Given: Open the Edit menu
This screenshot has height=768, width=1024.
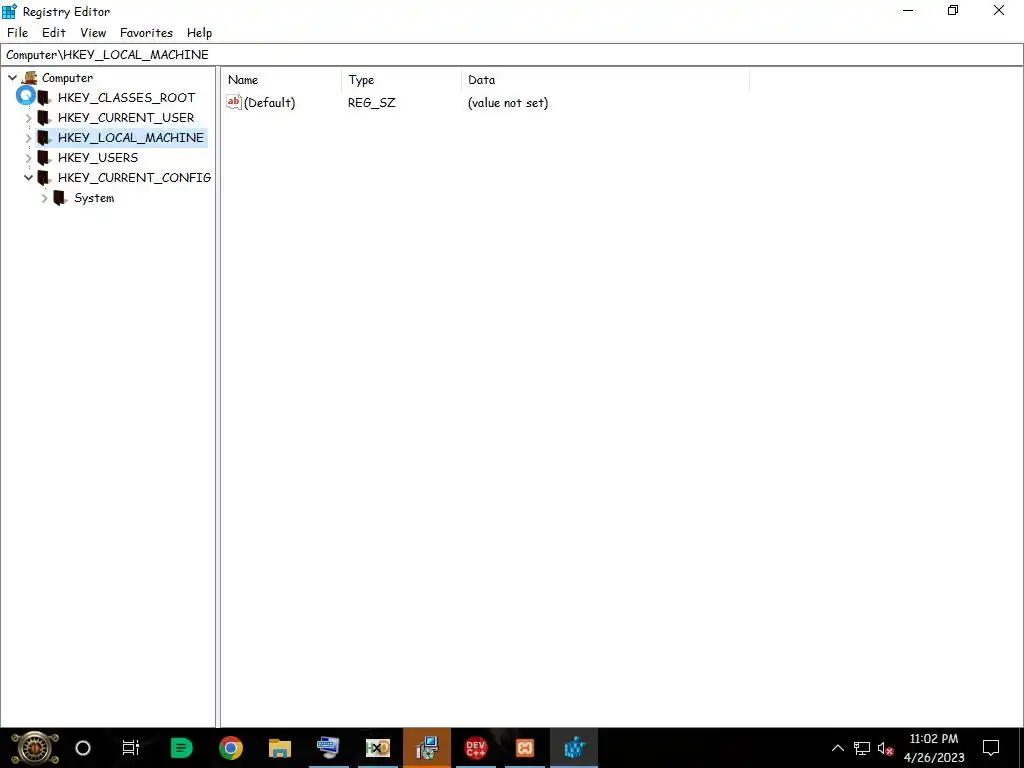Looking at the screenshot, I should (54, 33).
